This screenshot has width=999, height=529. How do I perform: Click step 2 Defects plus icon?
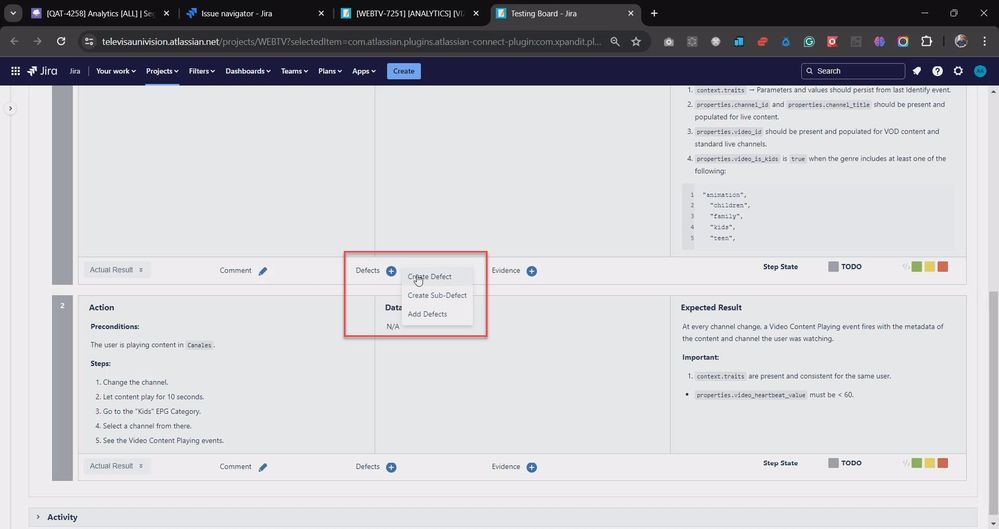tap(391, 467)
